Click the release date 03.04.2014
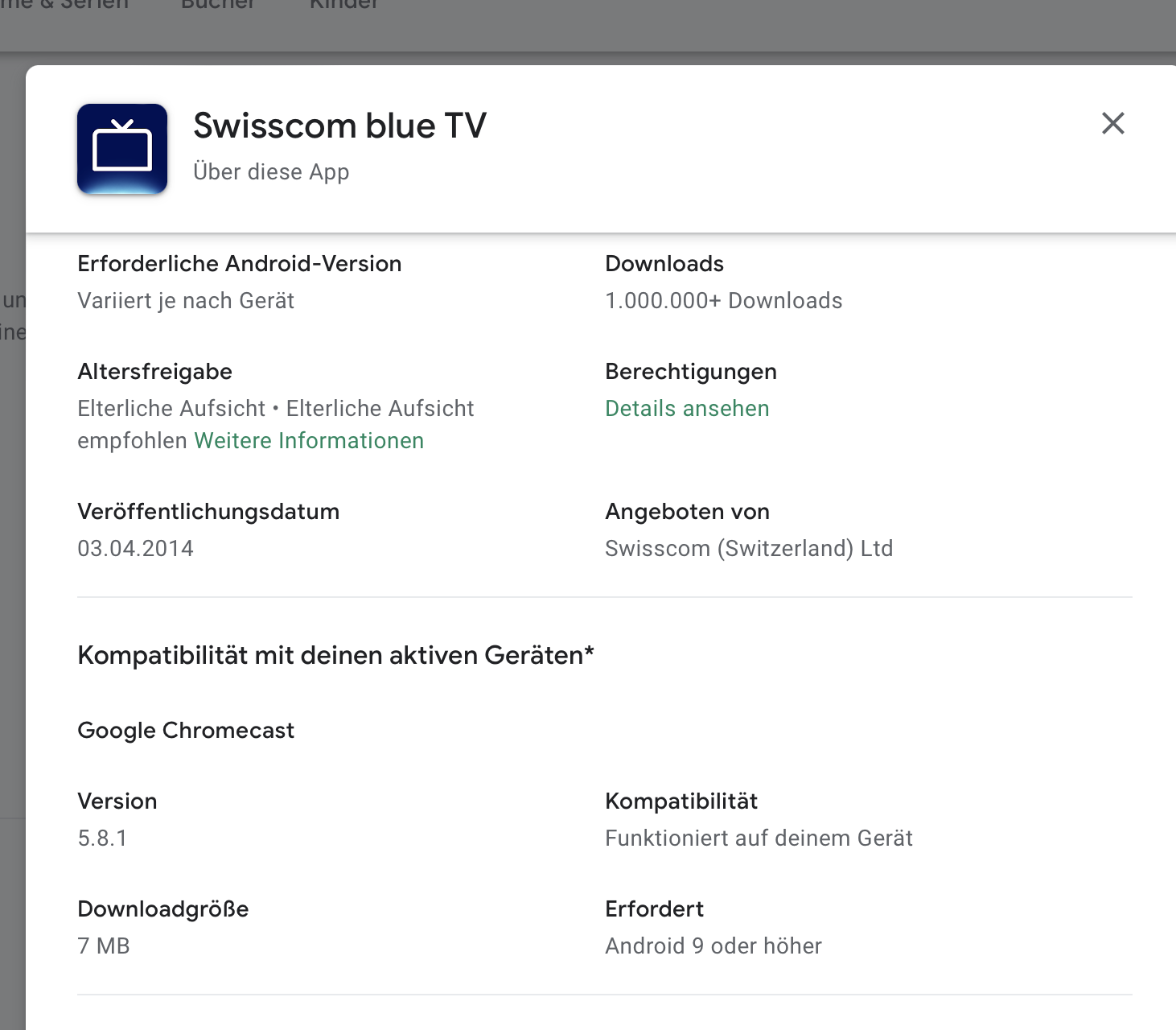The width and height of the screenshot is (1176, 1030). pyautogui.click(x=135, y=549)
